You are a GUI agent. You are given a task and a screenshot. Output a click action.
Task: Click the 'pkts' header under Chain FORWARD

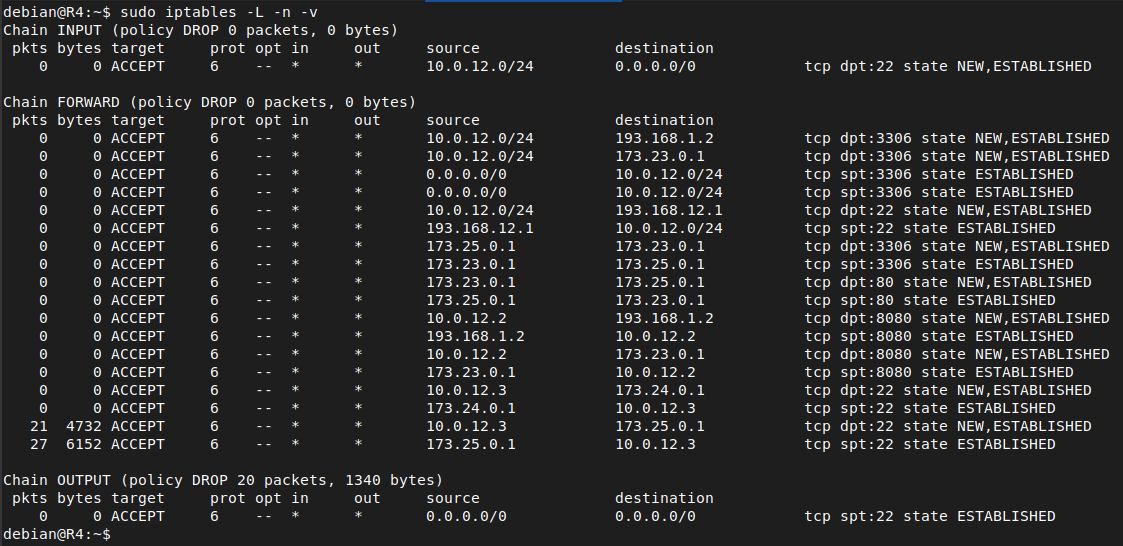click(x=30, y=120)
